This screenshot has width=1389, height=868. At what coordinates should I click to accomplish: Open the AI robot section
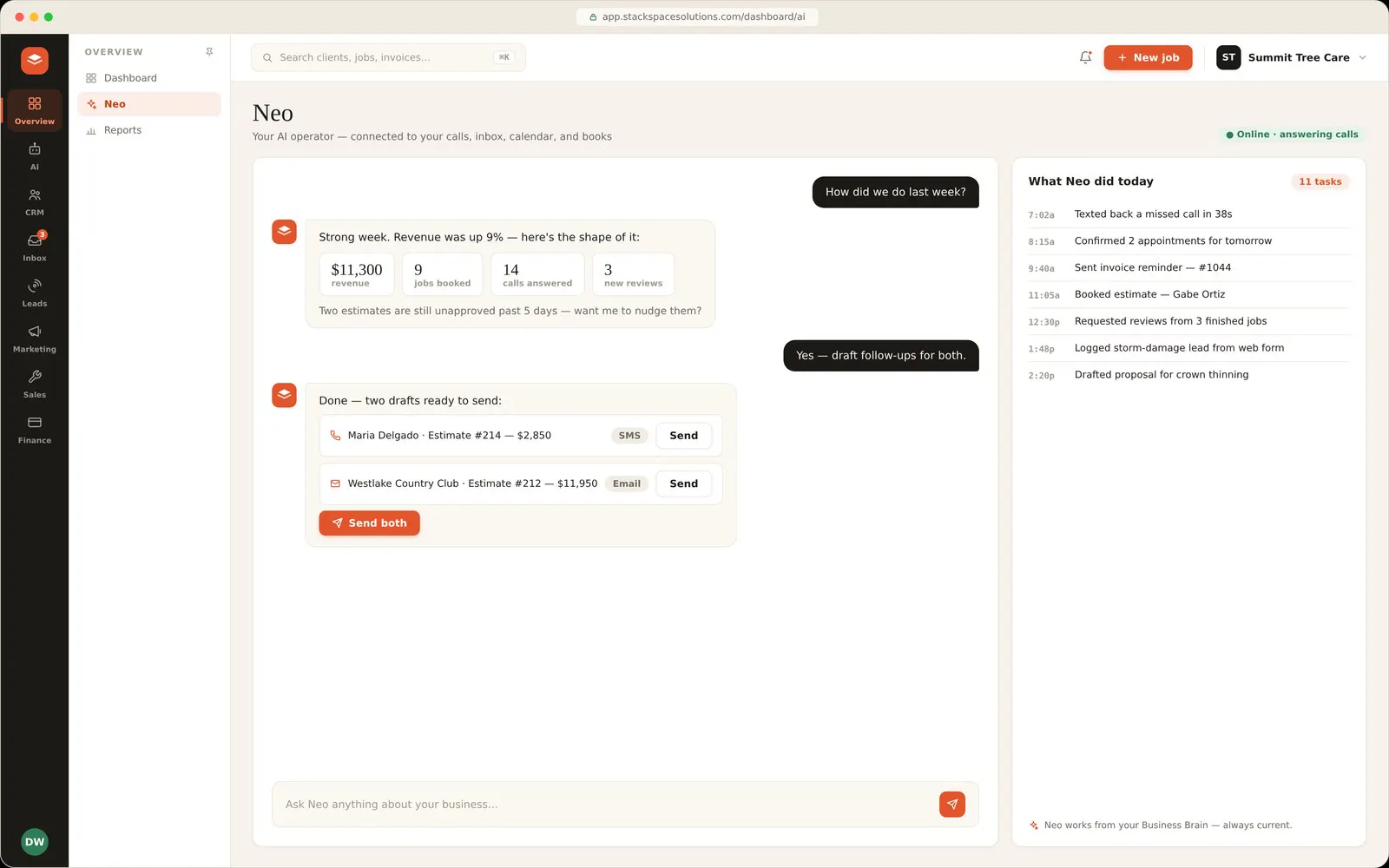[35, 156]
